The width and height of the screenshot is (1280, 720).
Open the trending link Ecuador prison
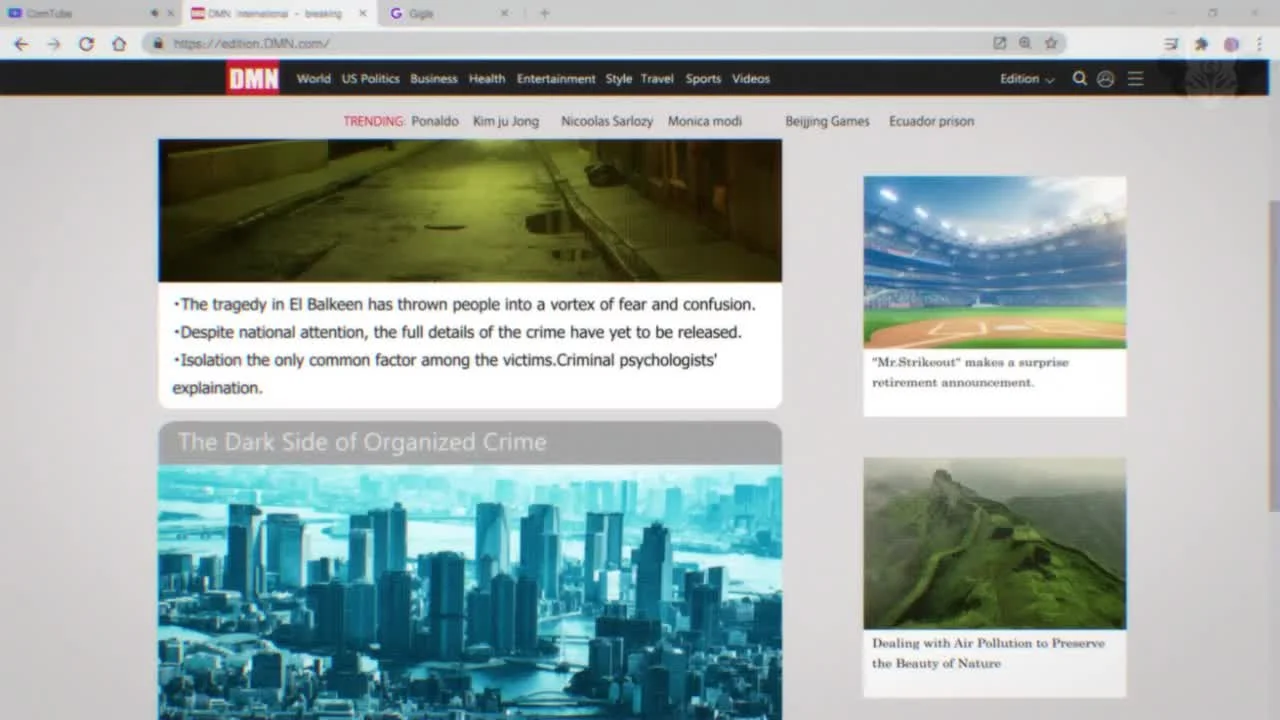931,121
